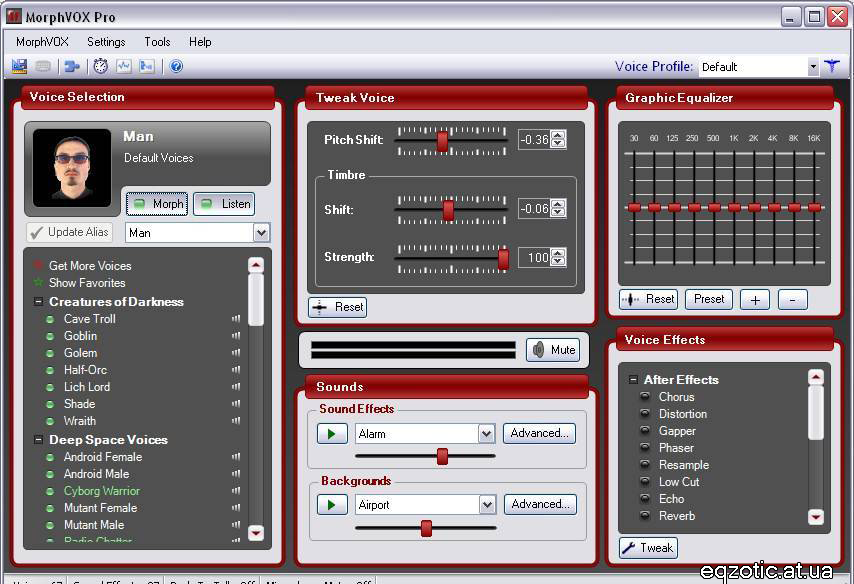854x584 pixels.
Task: Enable the Phaser after effect
Action: coord(644,447)
